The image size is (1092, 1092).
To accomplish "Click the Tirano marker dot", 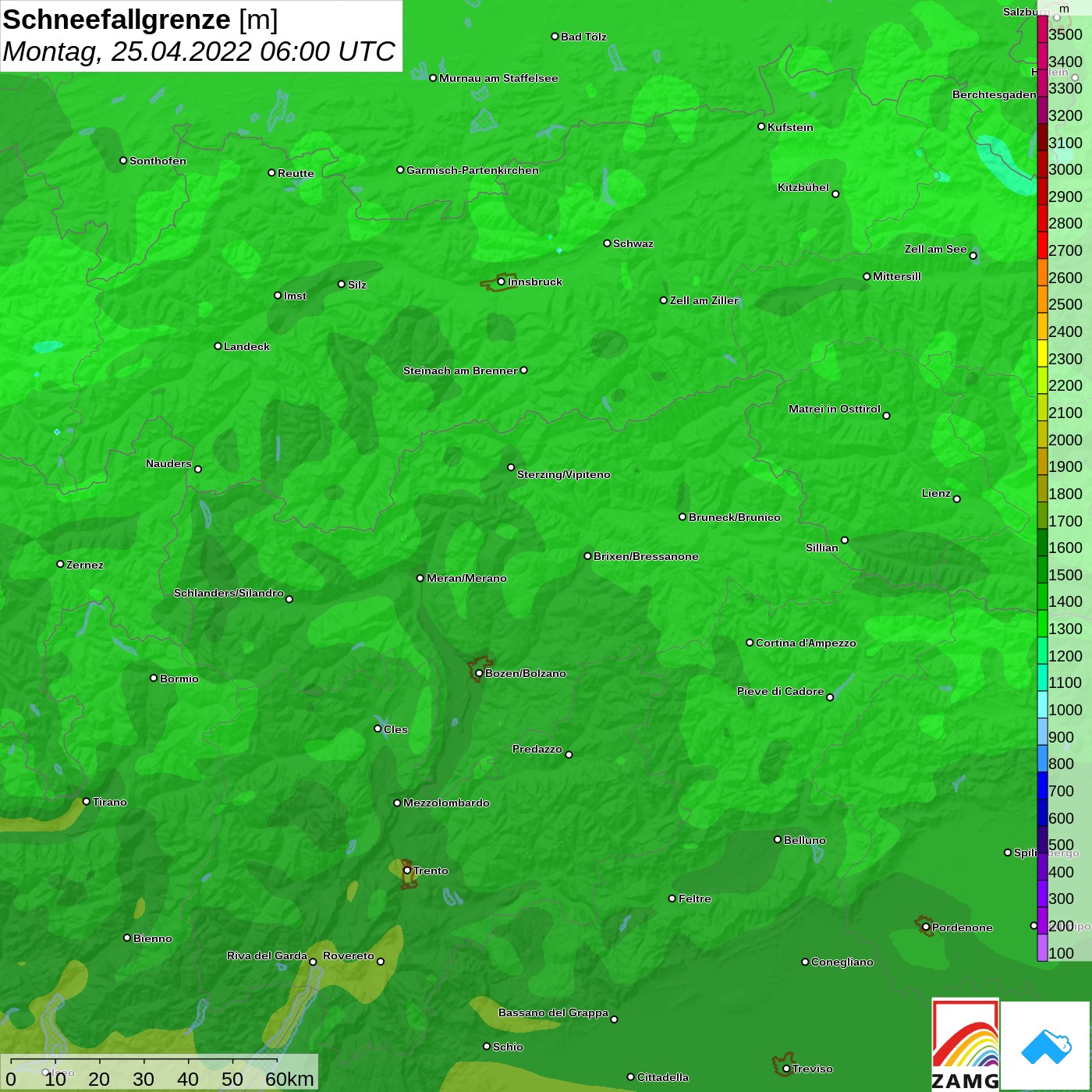I will (87, 802).
